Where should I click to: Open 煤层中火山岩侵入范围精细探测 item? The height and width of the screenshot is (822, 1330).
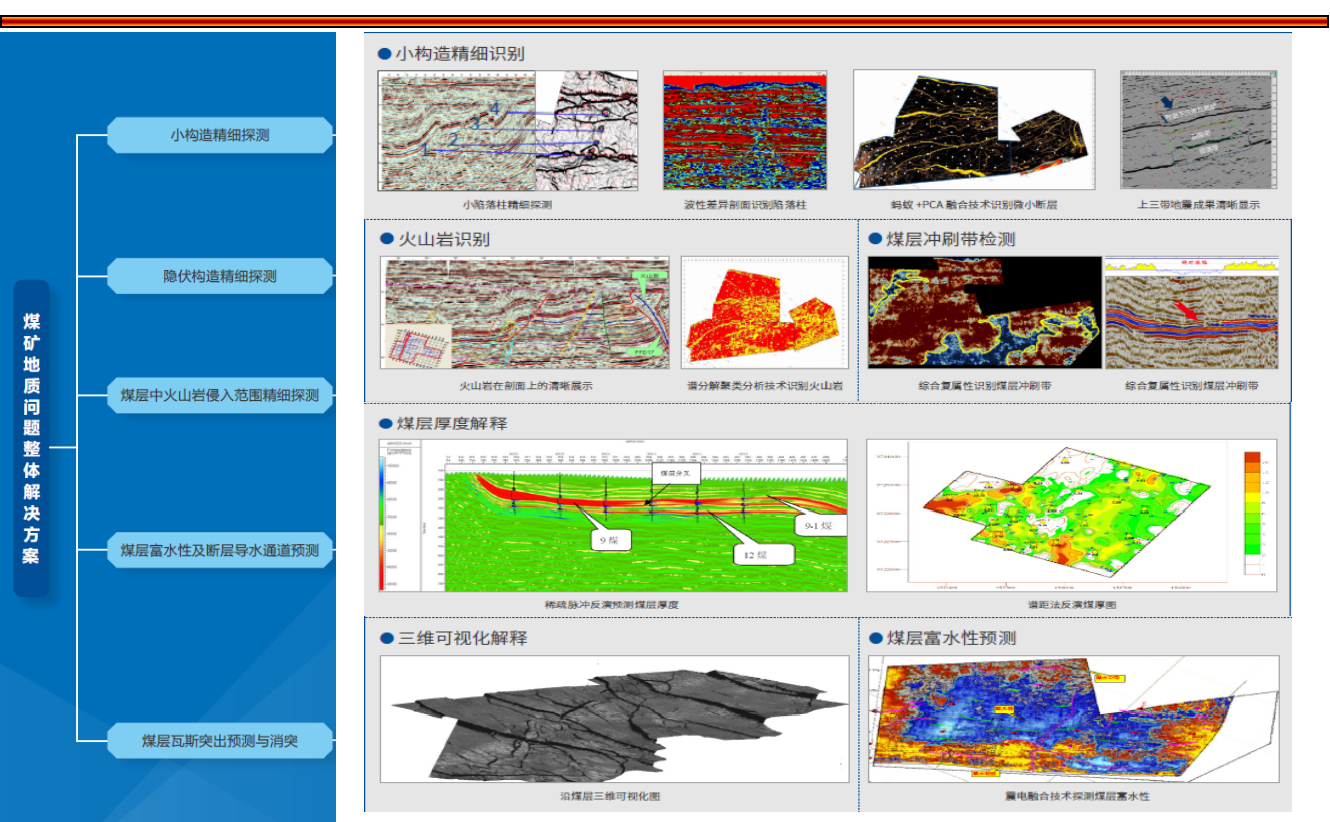[219, 395]
